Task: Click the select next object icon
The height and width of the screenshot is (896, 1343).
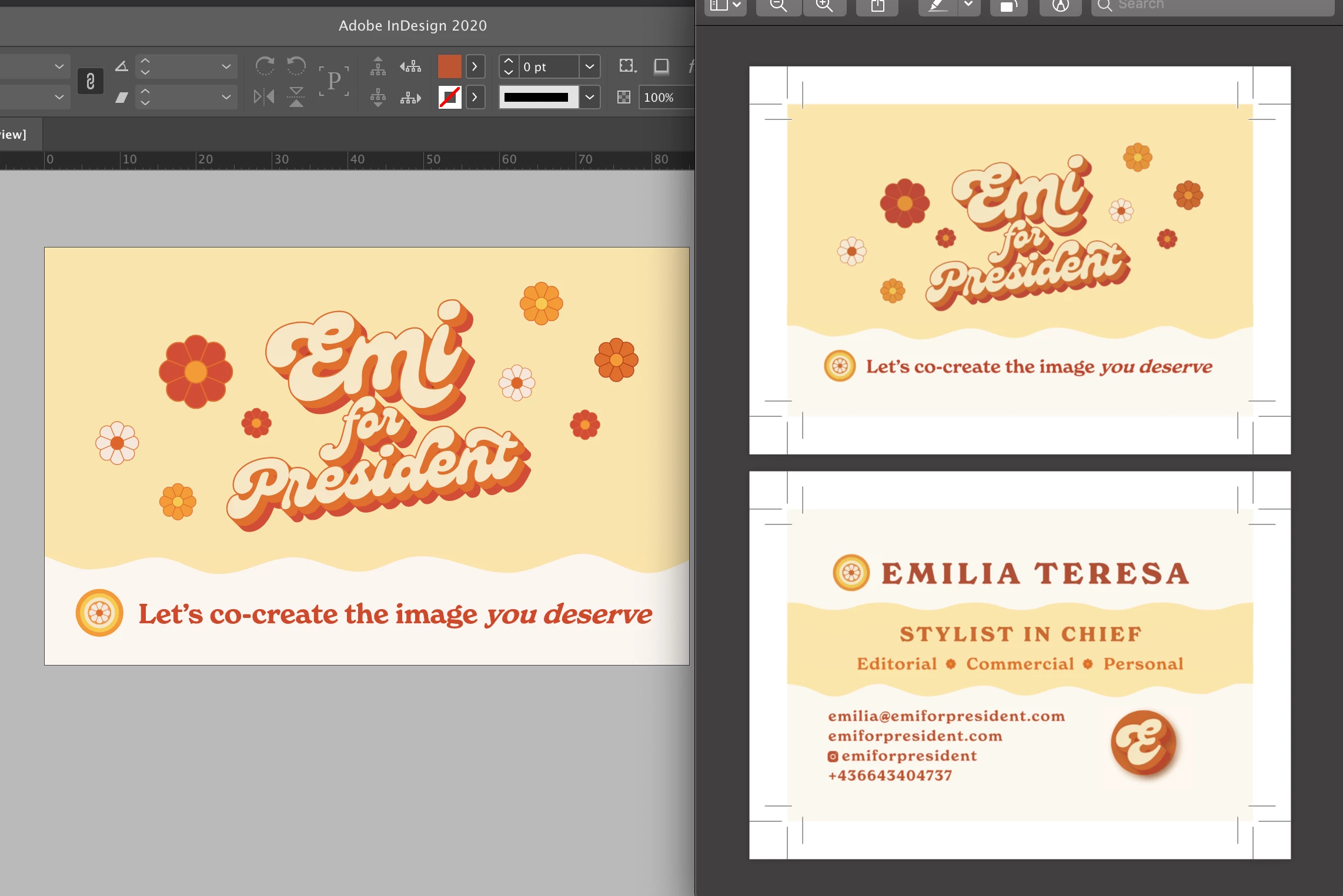Action: pyautogui.click(x=410, y=97)
